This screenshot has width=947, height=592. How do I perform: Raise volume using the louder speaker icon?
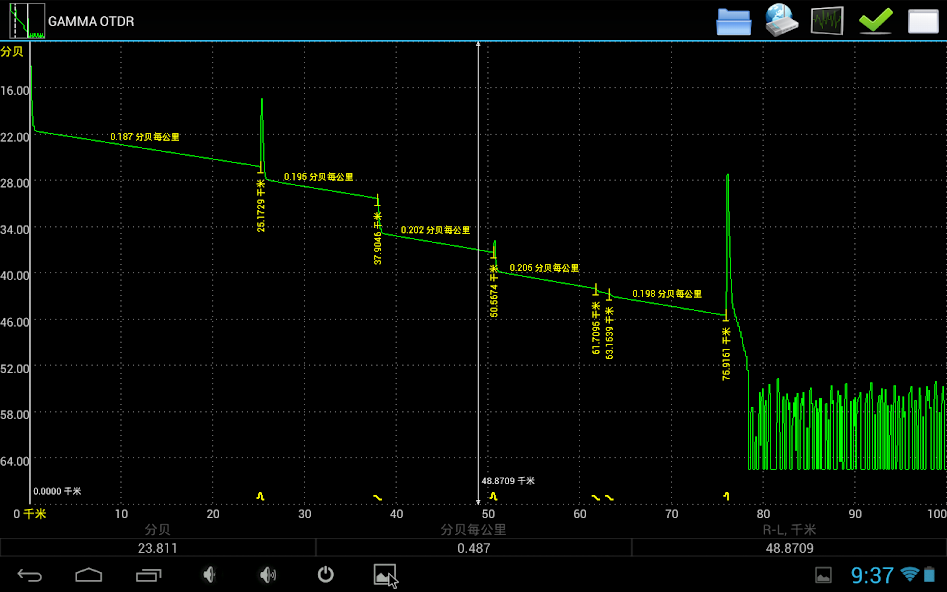tap(266, 575)
